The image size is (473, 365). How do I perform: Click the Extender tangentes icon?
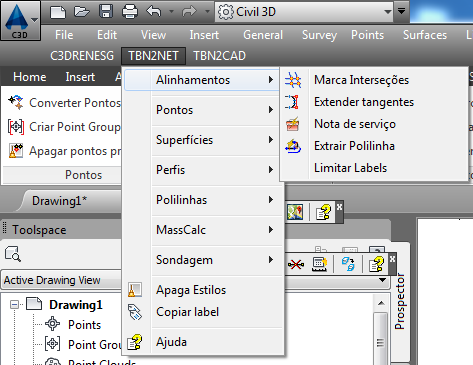(292, 102)
